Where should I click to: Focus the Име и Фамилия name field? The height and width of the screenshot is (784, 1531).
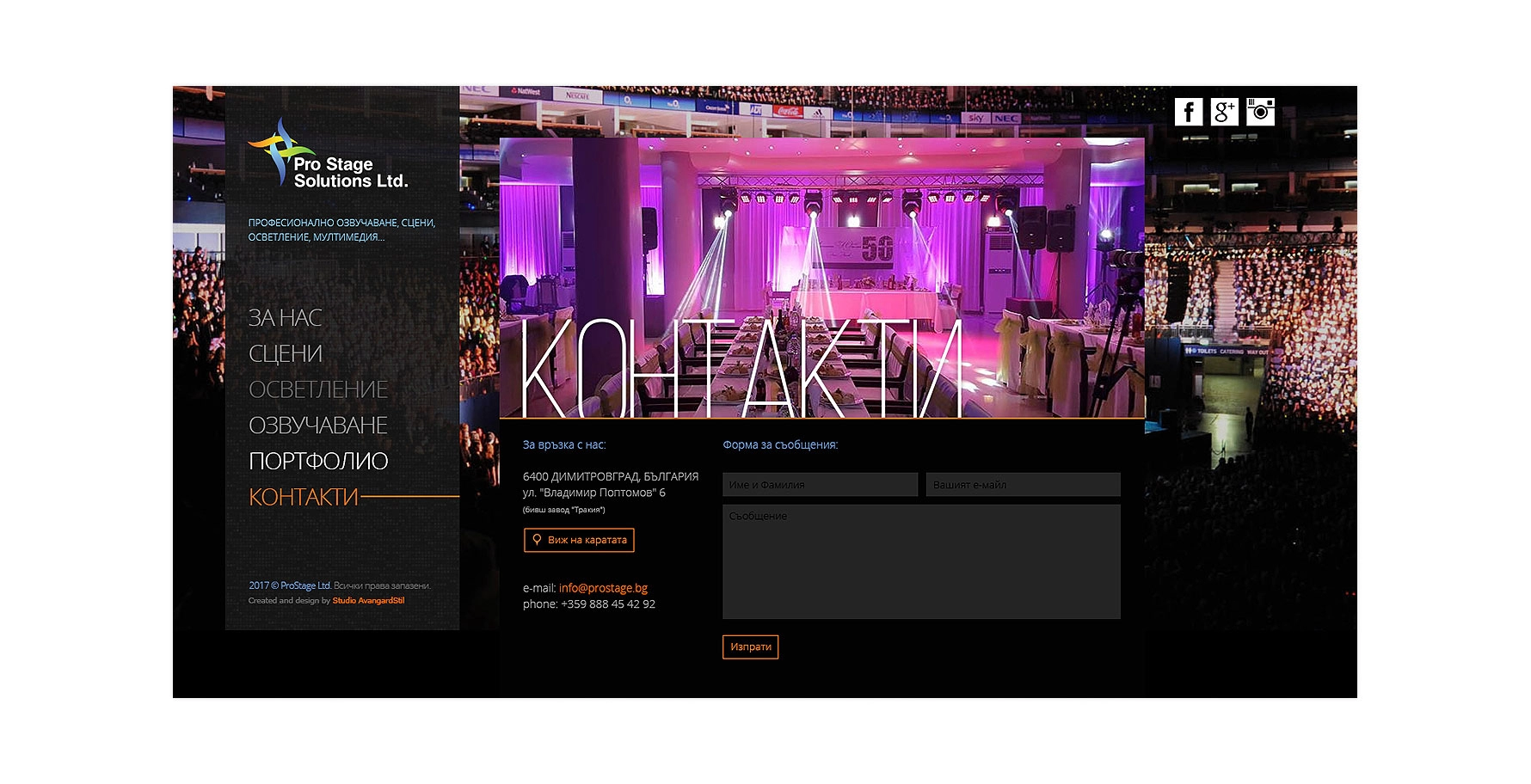pos(820,485)
